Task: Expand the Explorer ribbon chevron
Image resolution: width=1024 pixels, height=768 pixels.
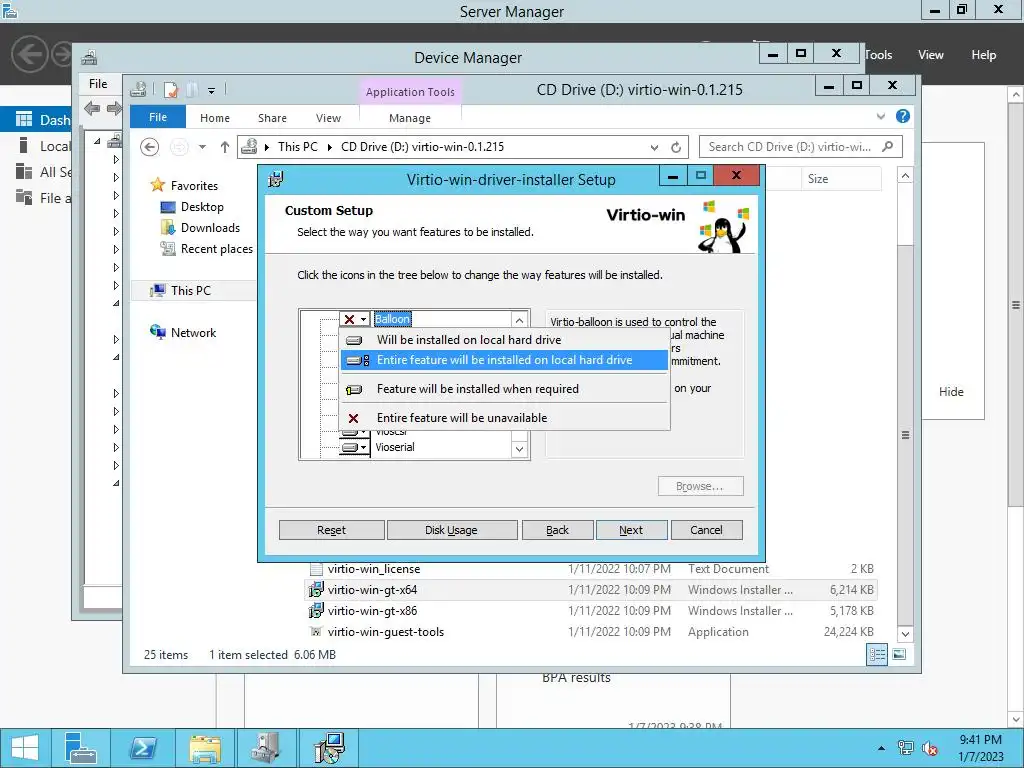Action: (x=881, y=116)
